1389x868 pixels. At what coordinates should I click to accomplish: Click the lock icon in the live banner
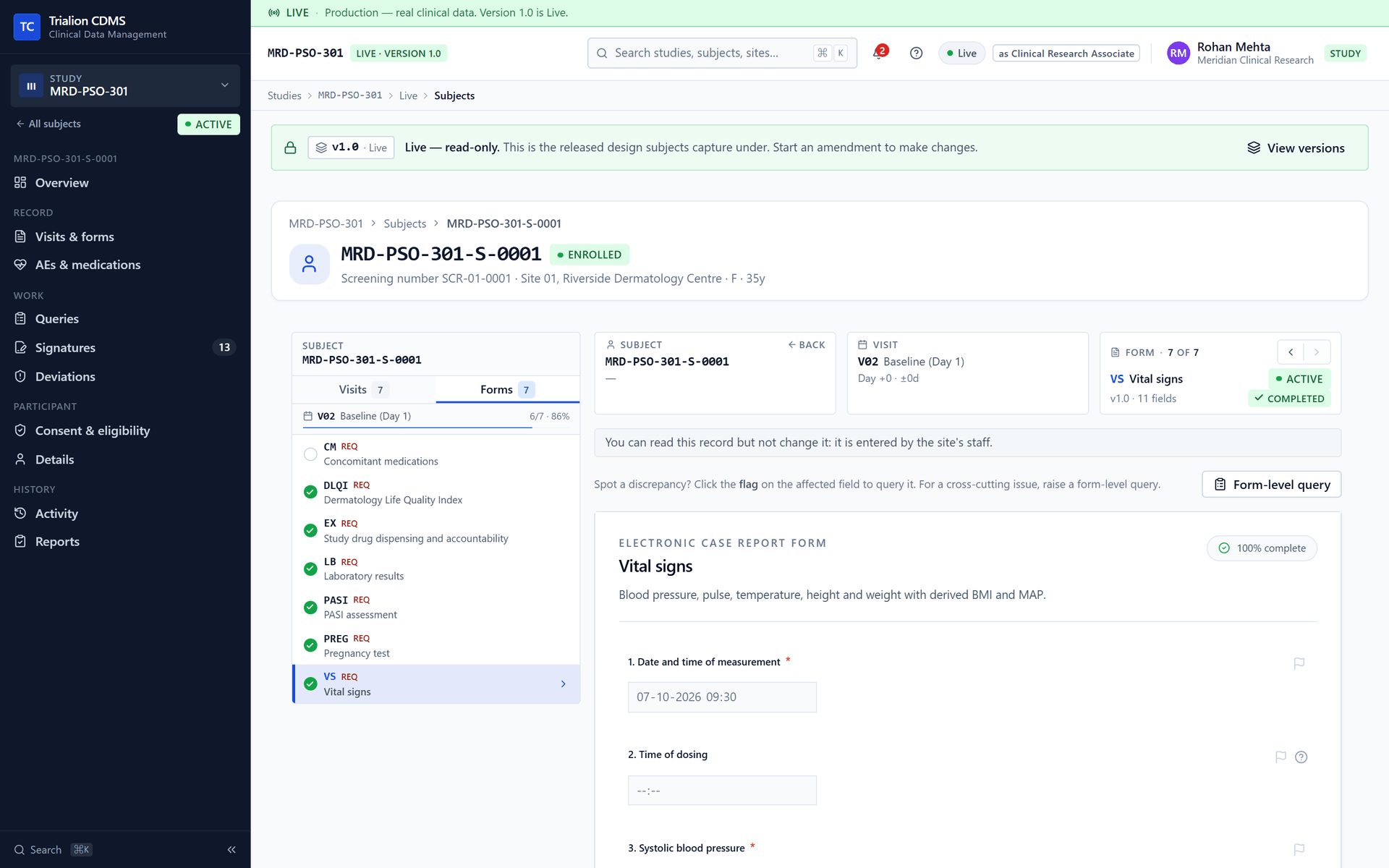(x=290, y=148)
